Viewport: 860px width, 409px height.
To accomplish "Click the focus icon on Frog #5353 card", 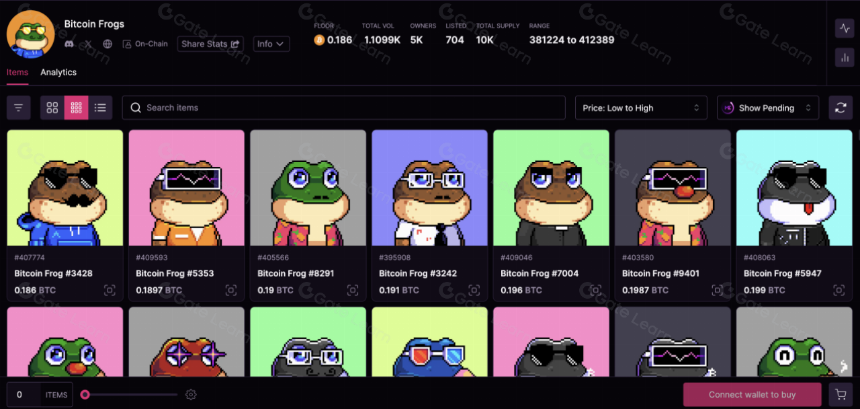I will [x=231, y=290].
